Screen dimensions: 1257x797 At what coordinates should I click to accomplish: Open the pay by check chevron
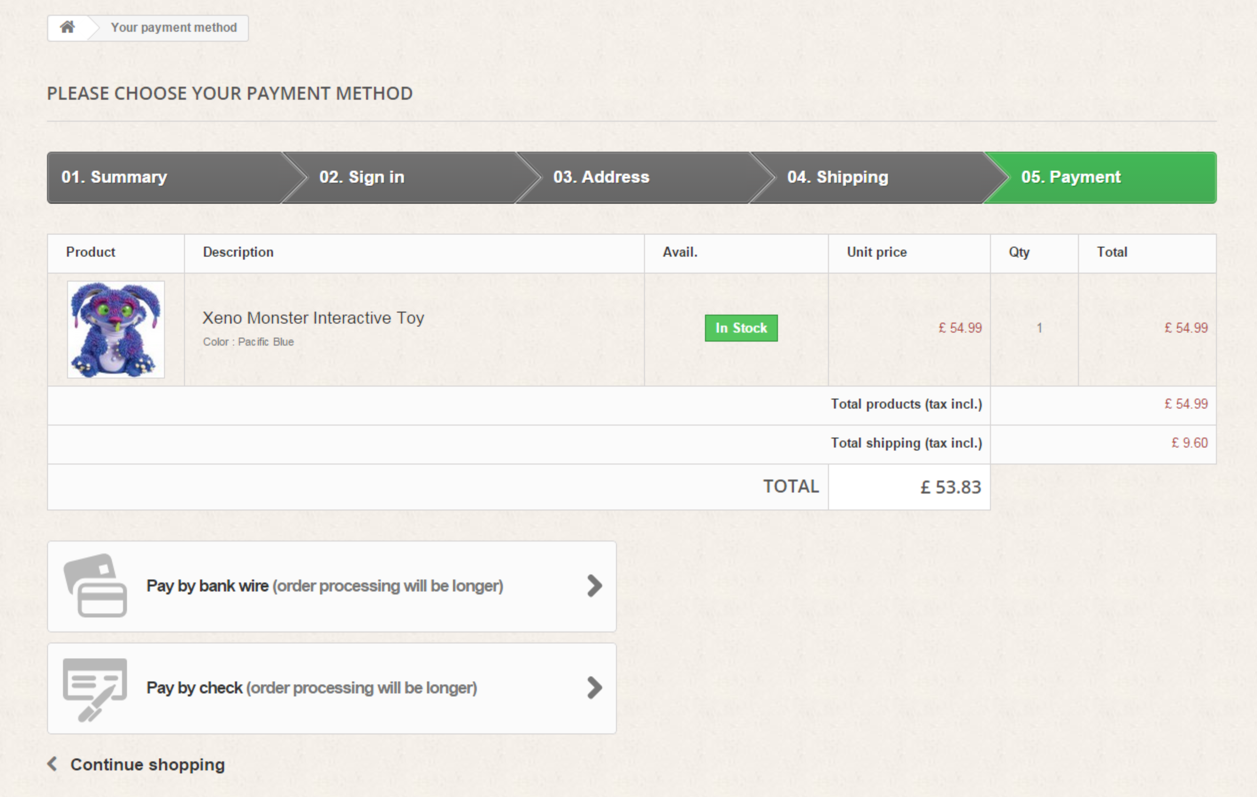pos(594,688)
